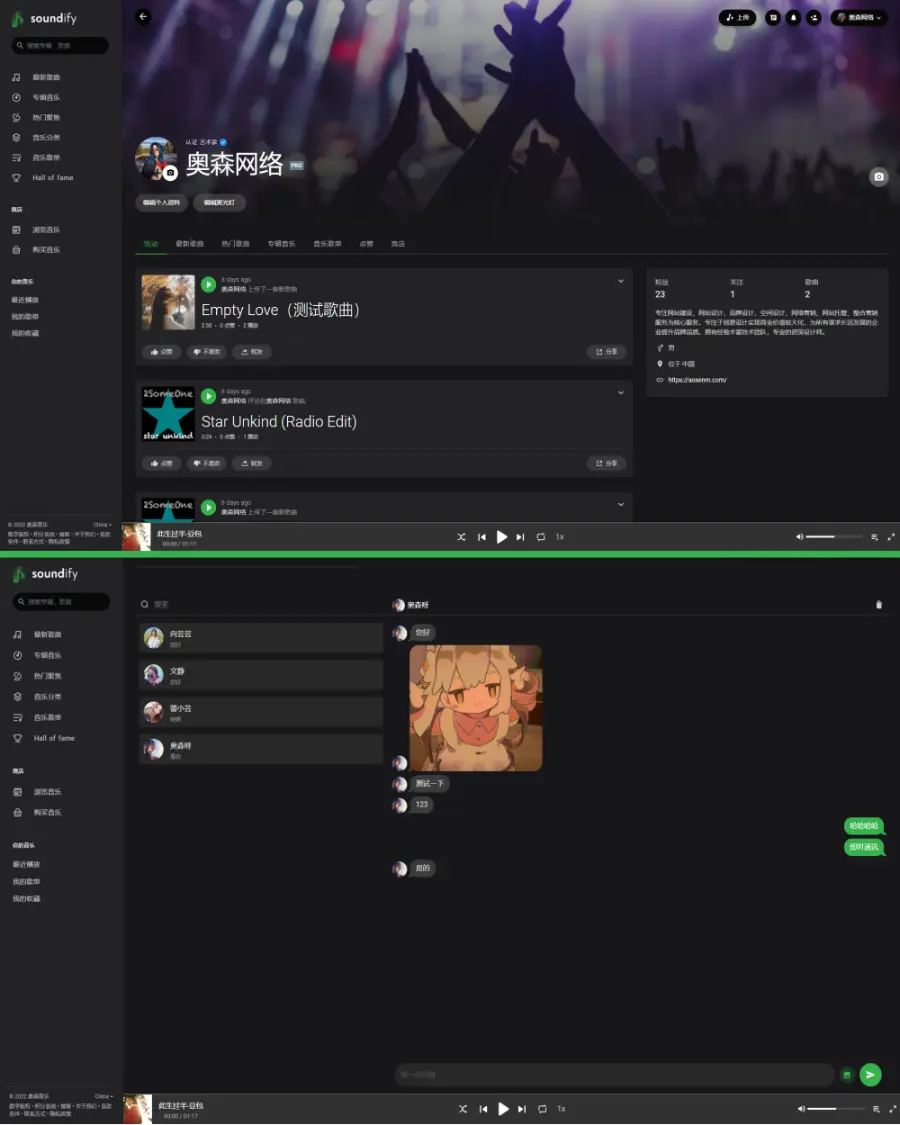Switch to the 热门歌曲 profile tab
Image resolution: width=900 pixels, height=1125 pixels.
235,244
